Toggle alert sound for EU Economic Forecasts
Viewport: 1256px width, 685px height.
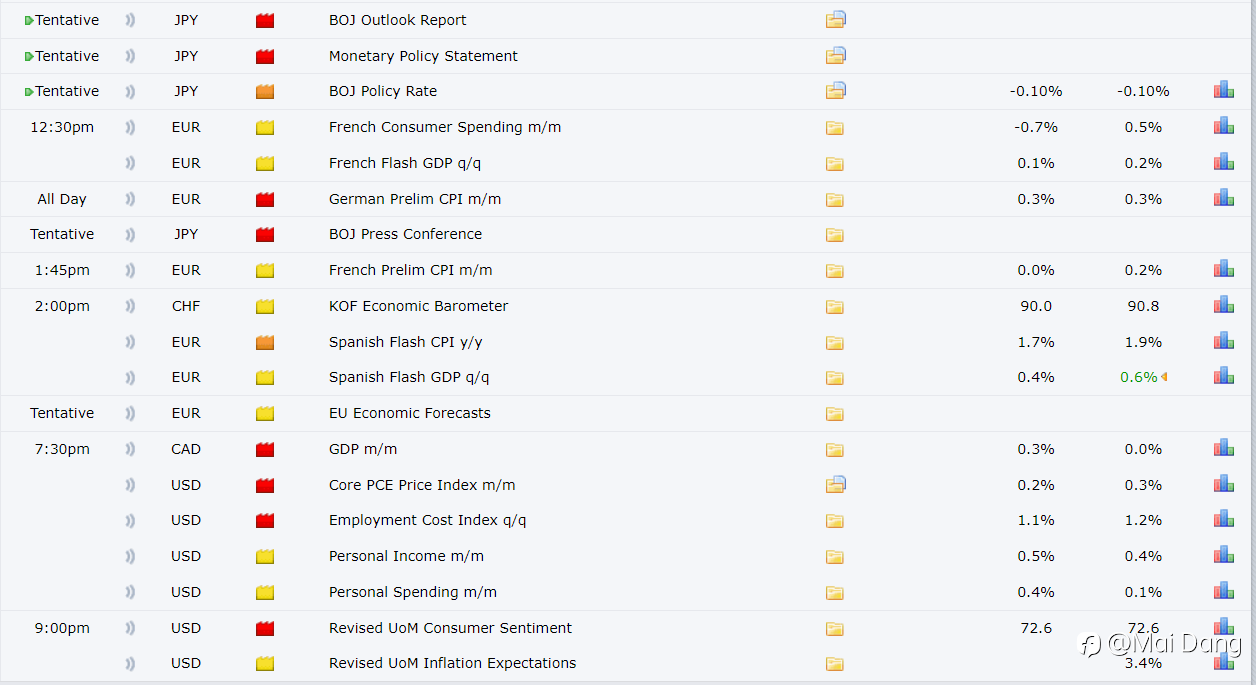click(130, 413)
